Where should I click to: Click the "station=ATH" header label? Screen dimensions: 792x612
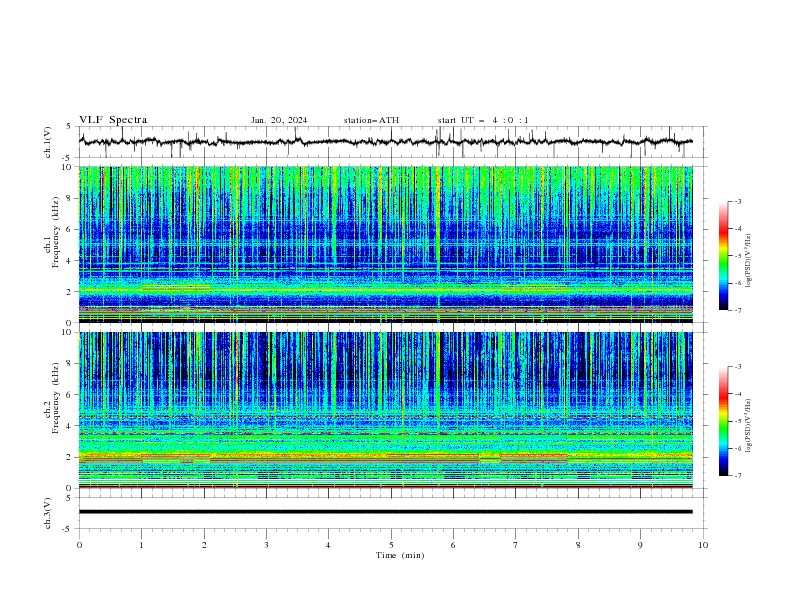pyautogui.click(x=371, y=120)
